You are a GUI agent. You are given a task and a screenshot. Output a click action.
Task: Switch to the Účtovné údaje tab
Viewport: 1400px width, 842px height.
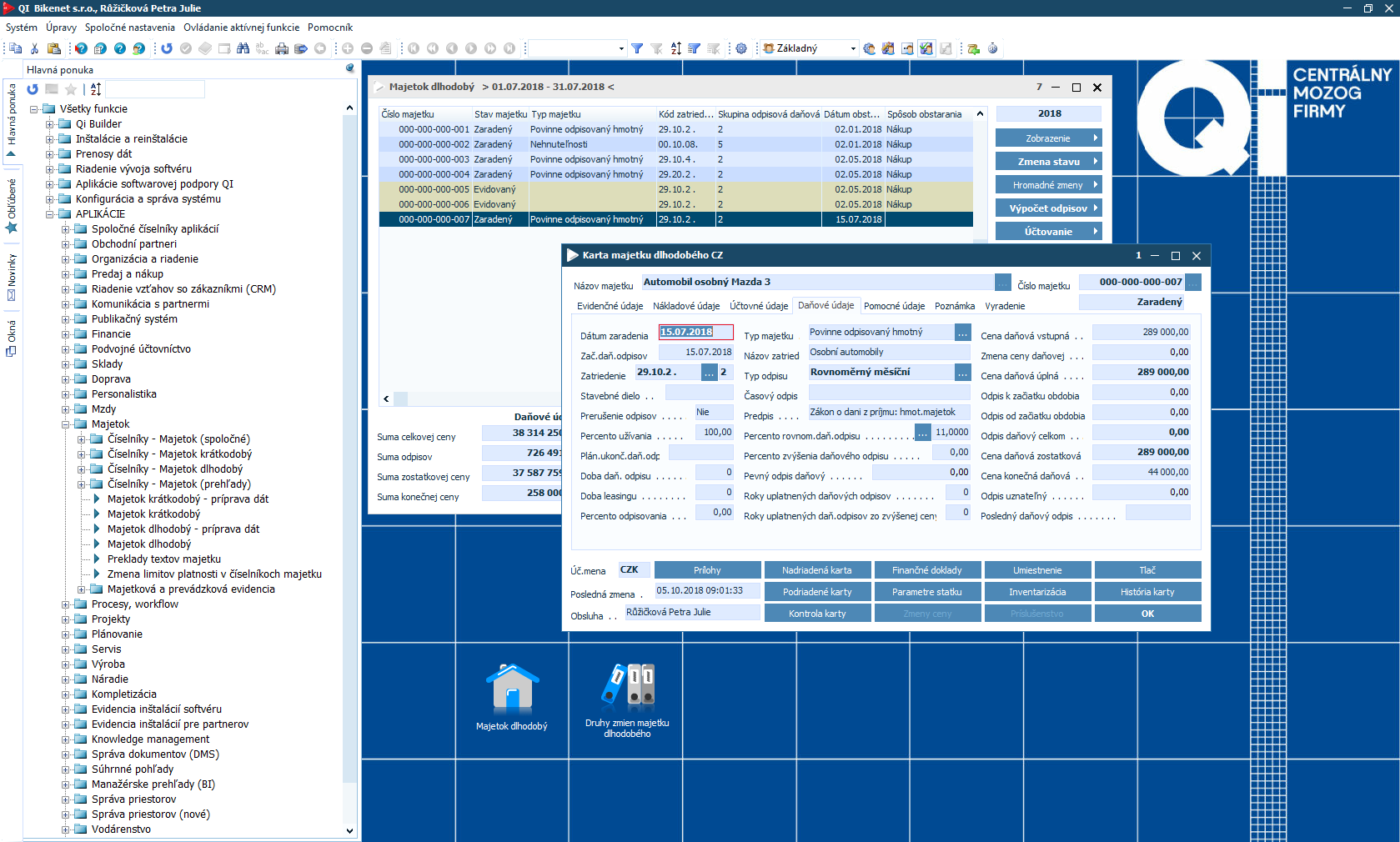[758, 306]
